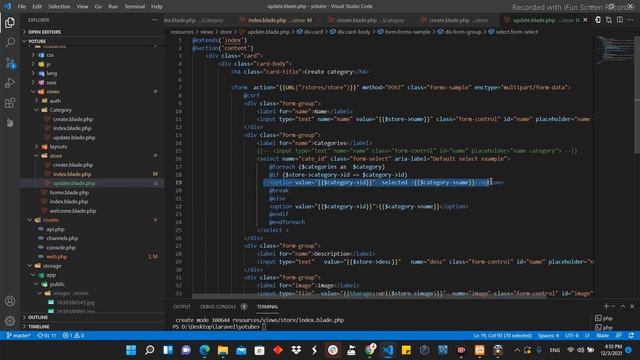The height and width of the screenshot is (360, 640).
Task: Expand the lang folder
Action: [51, 73]
